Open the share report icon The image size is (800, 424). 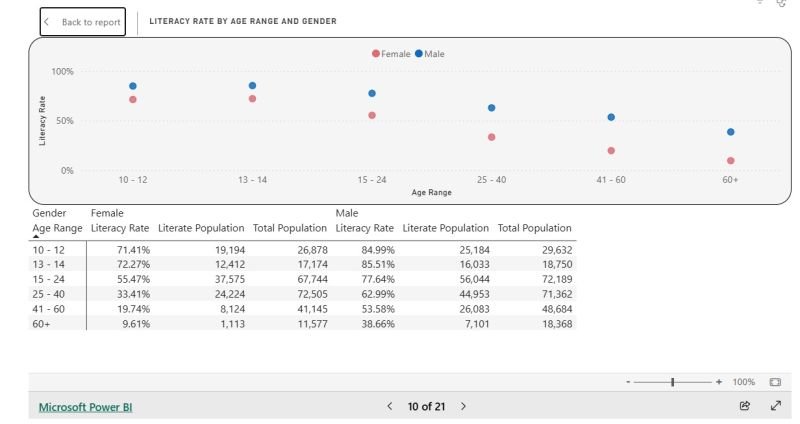[744, 406]
